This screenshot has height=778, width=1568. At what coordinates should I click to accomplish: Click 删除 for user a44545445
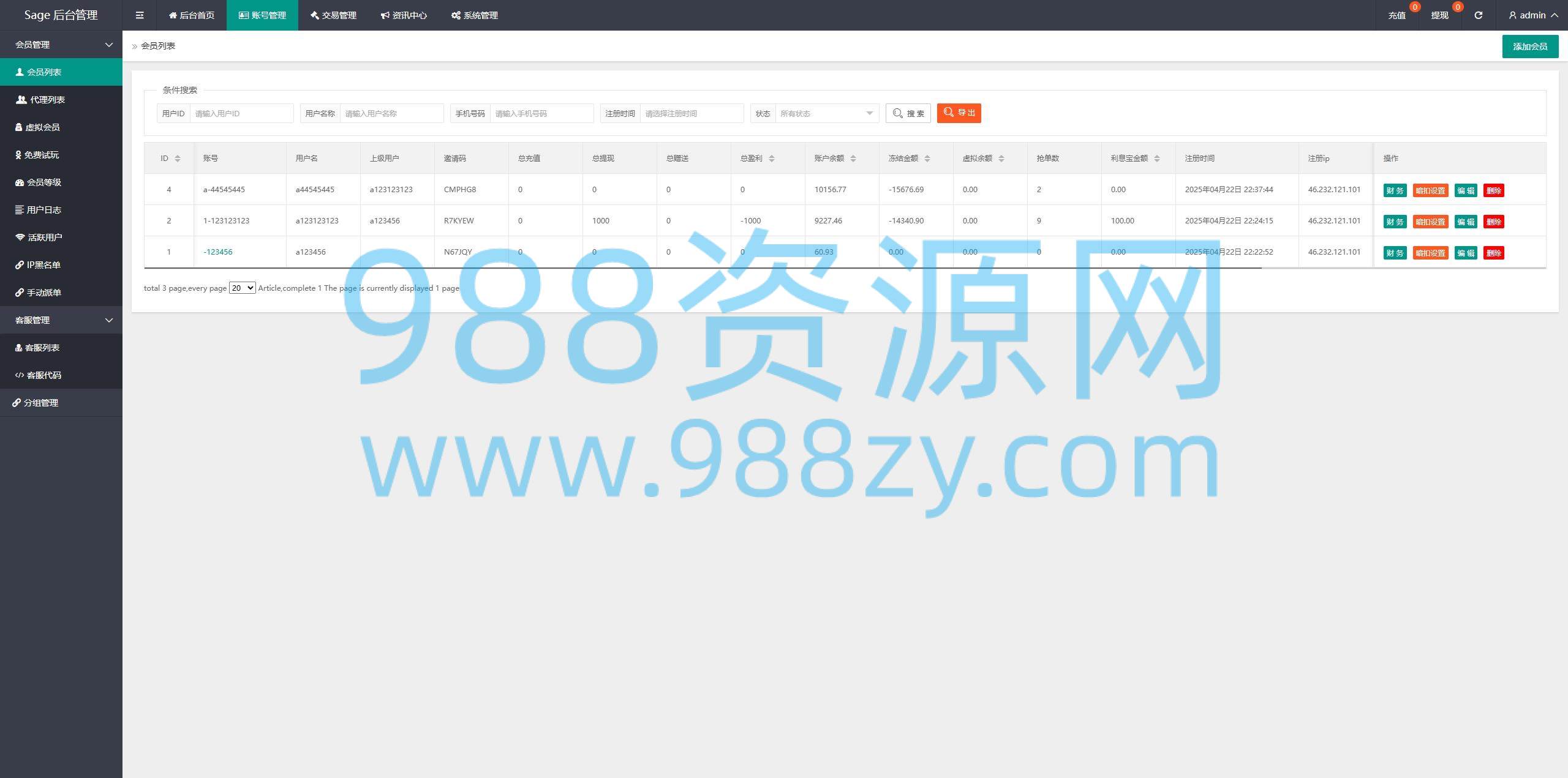[1493, 190]
